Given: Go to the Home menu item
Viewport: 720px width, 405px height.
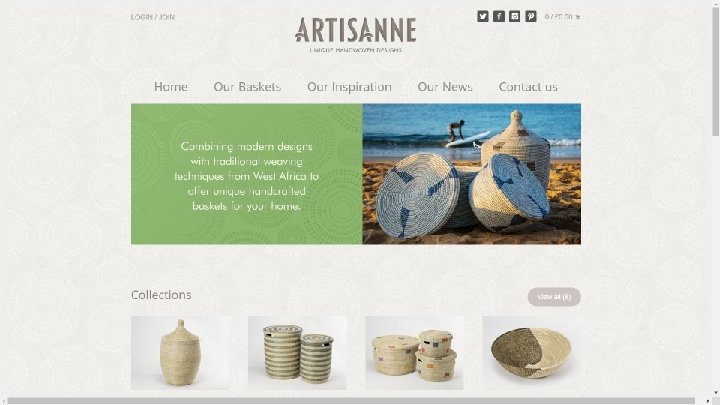Looking at the screenshot, I should click(x=170, y=87).
